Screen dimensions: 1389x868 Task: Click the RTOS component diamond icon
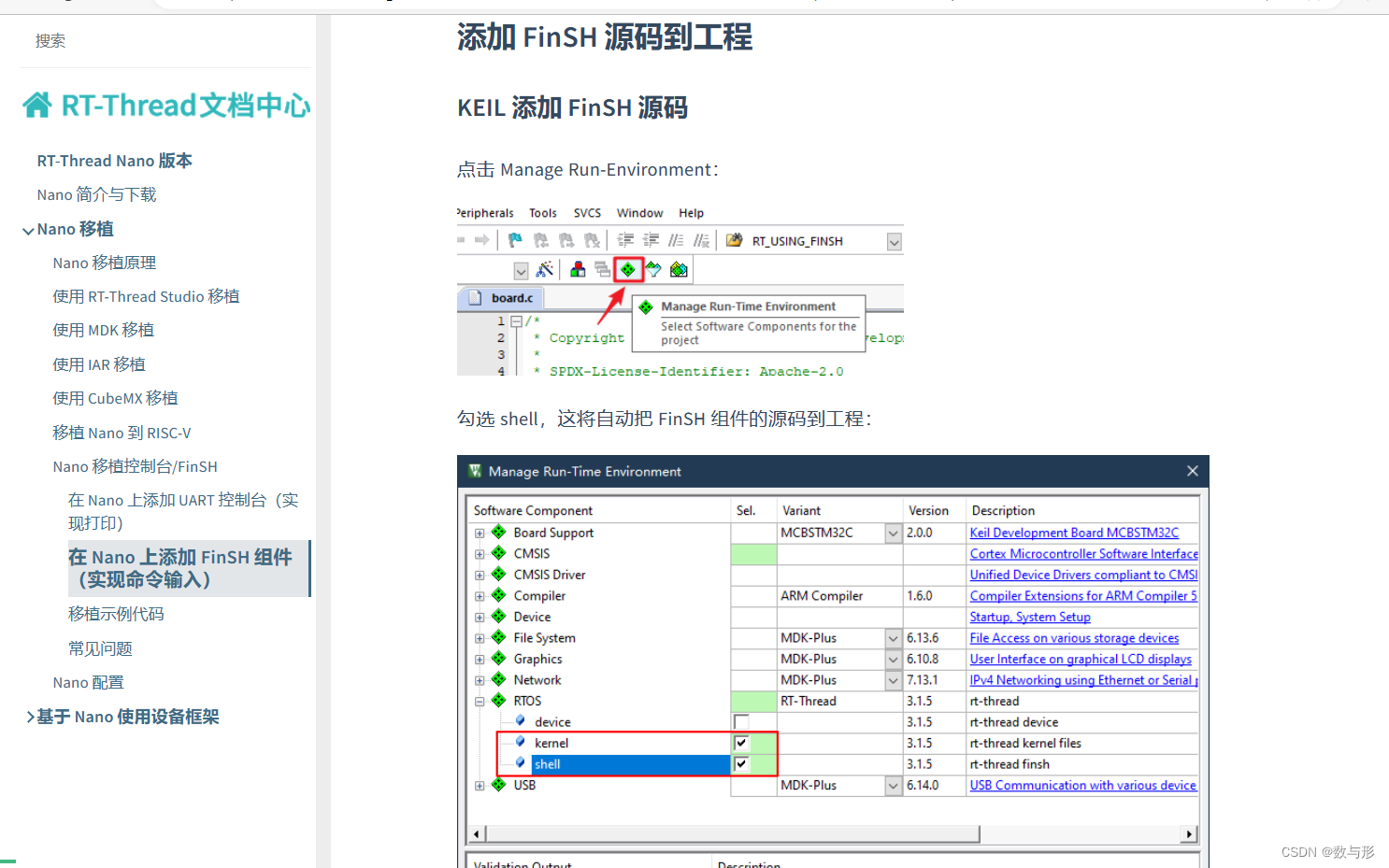[499, 700]
